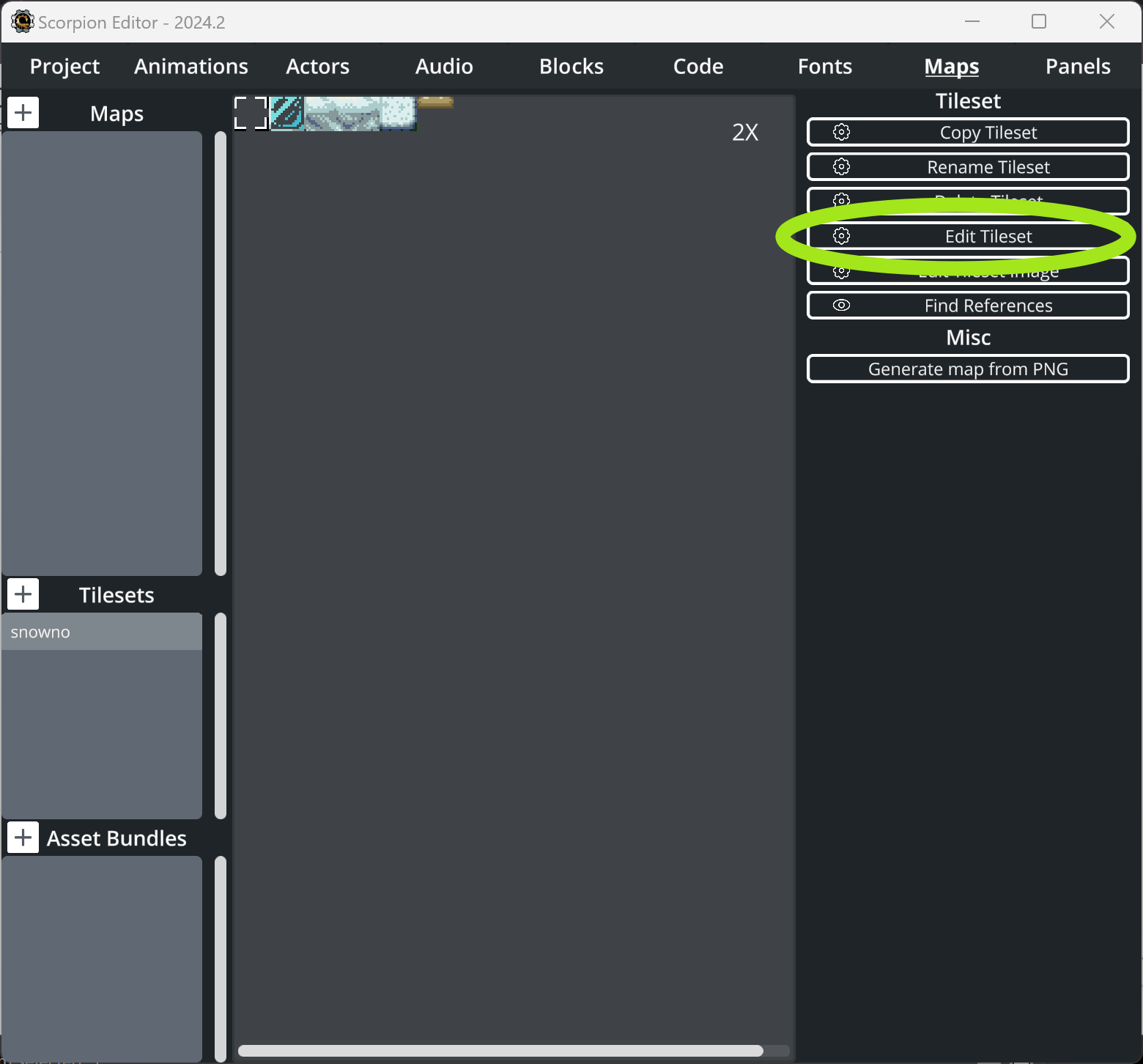Click gear icon on Rename Tileset
1143x1064 pixels.
coord(841,166)
